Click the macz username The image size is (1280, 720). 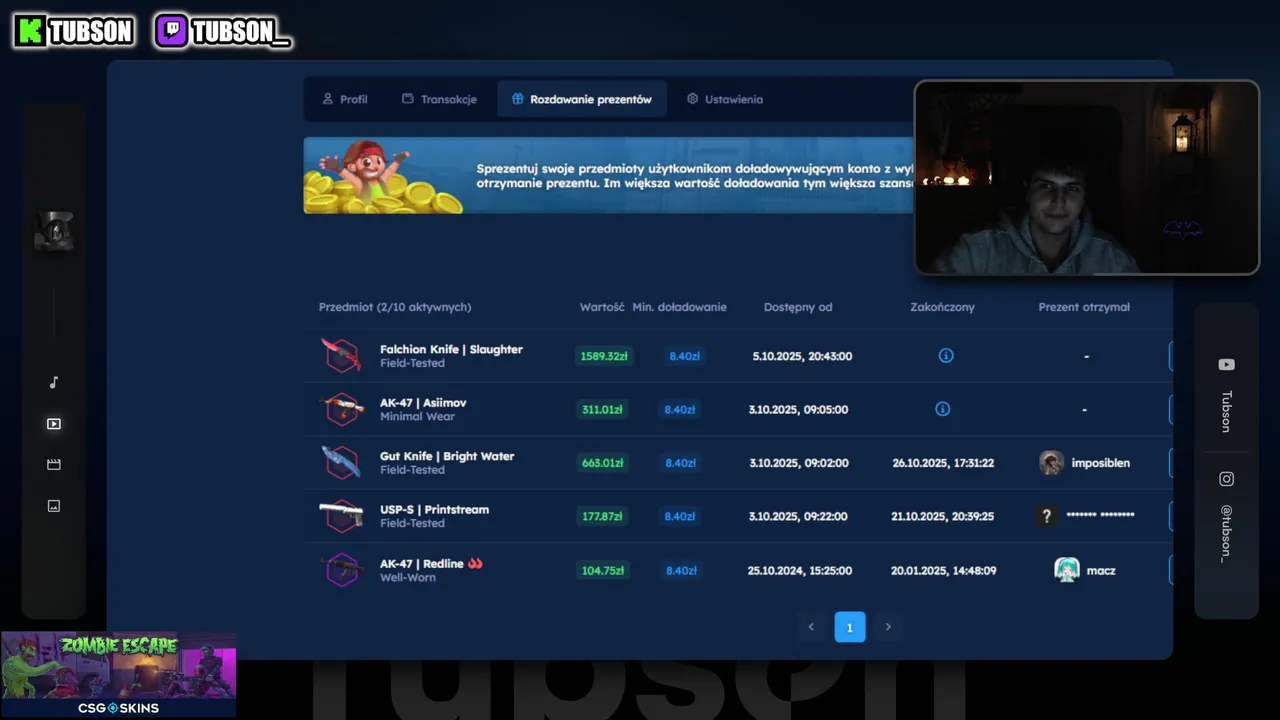pos(1101,570)
